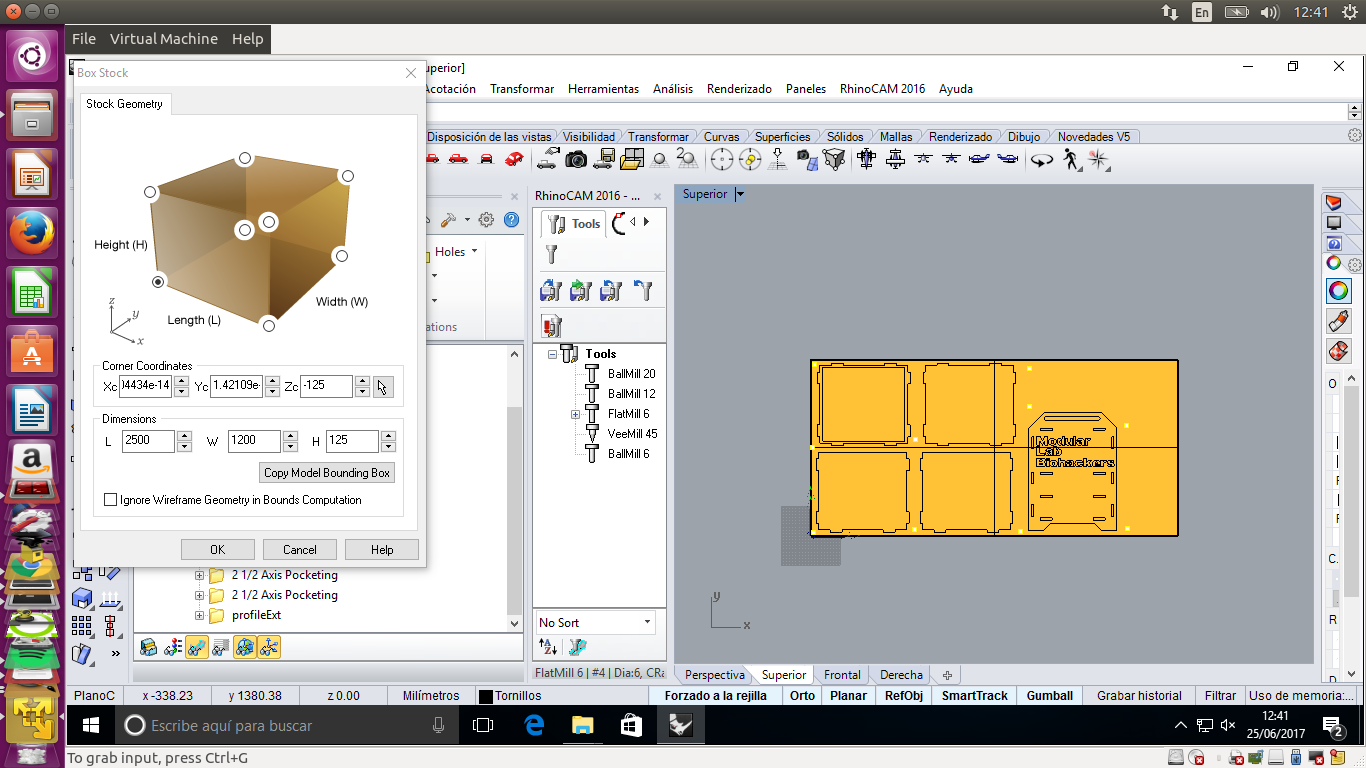This screenshot has height=768, width=1366.
Task: Select the bottom-left front corner radio button
Action: (x=158, y=283)
